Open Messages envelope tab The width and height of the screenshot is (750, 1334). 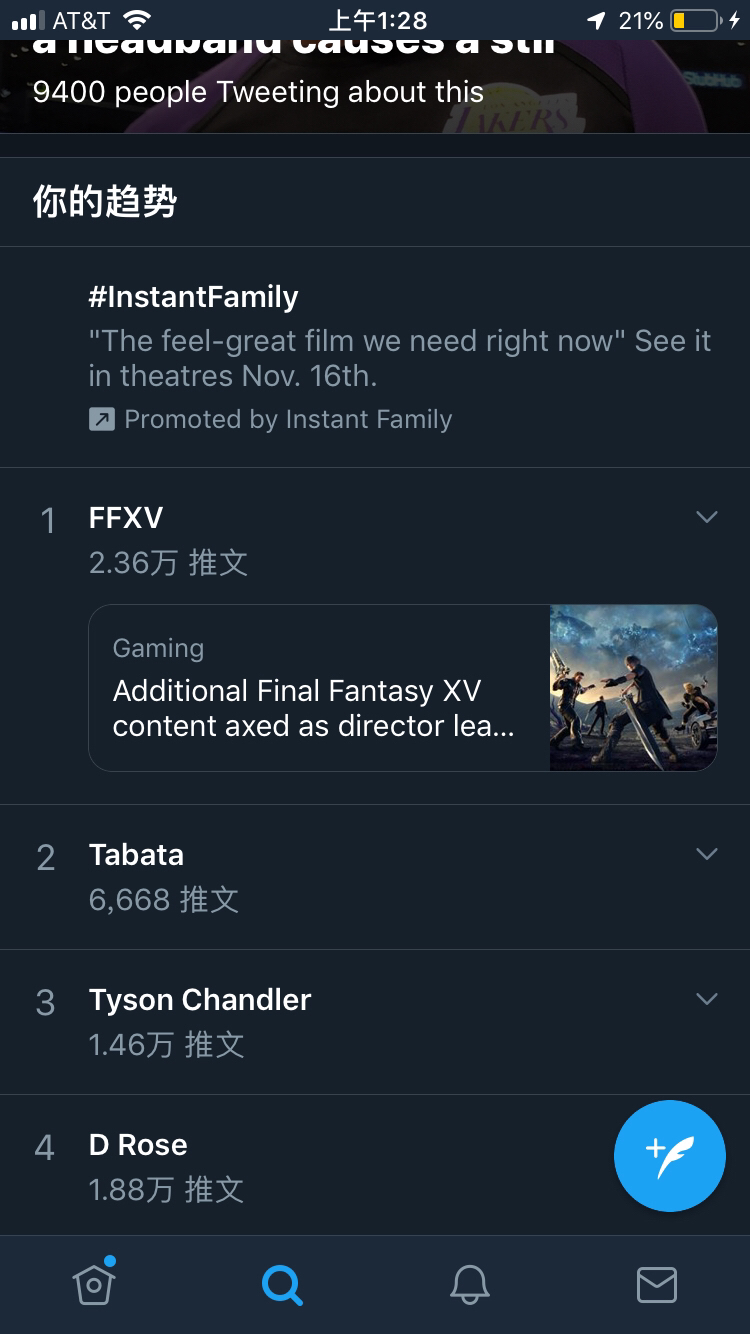pos(656,1283)
